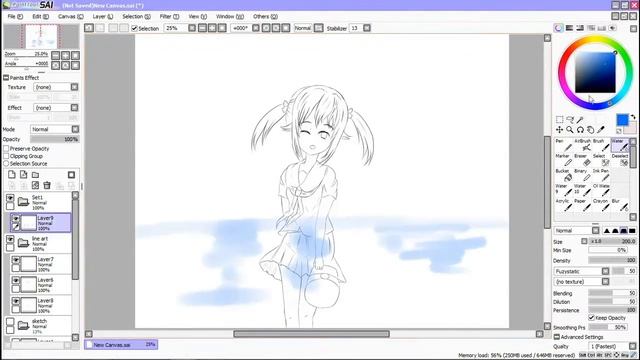The image size is (640, 360).
Task: Enable Selection Source
Action: 6,163
